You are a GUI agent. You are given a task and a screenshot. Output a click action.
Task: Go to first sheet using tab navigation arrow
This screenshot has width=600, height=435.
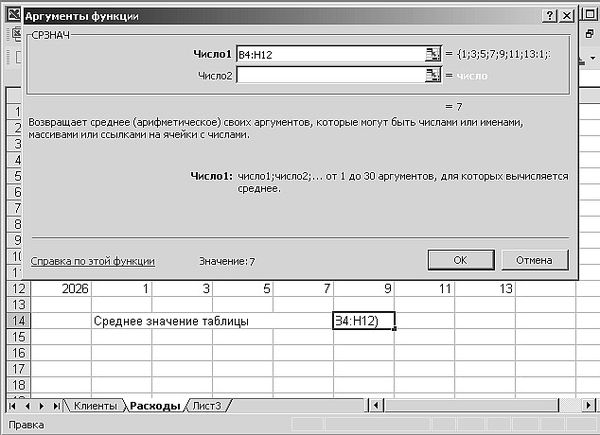tap(13, 406)
